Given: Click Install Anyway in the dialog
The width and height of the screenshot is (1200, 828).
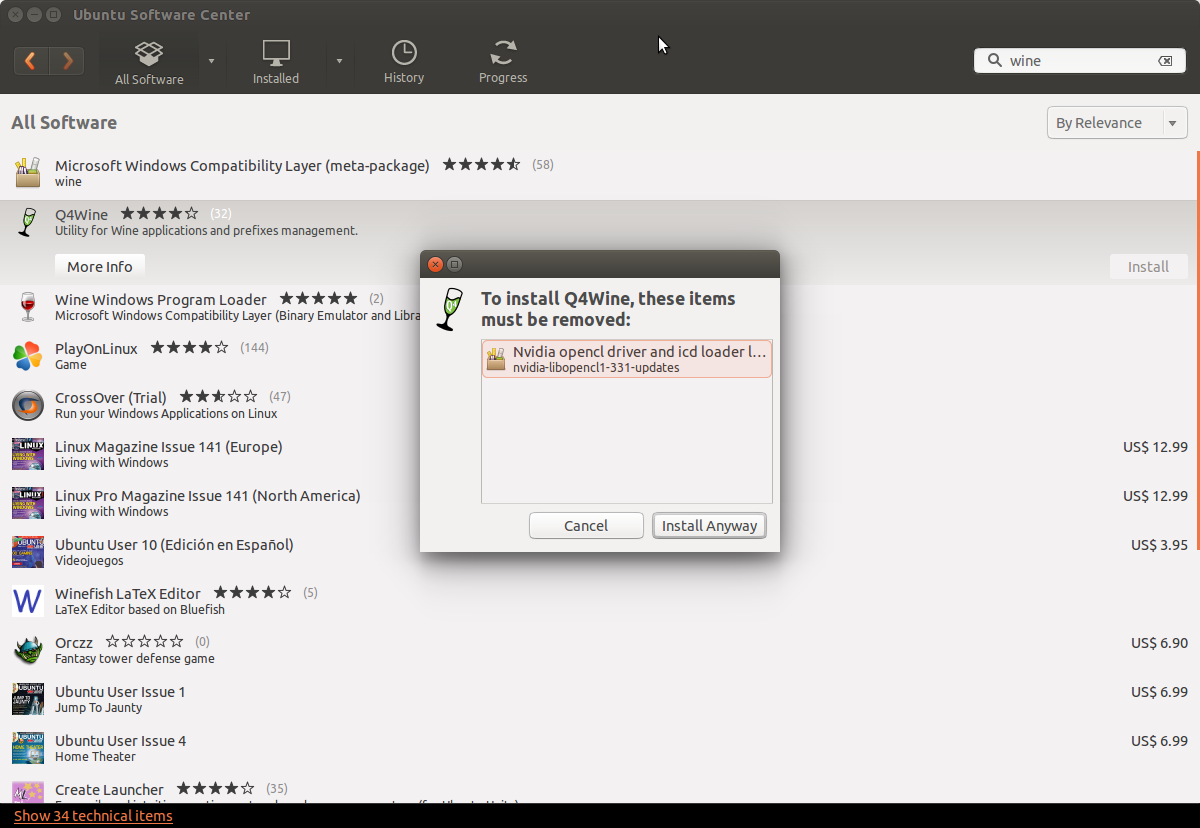Looking at the screenshot, I should point(710,526).
